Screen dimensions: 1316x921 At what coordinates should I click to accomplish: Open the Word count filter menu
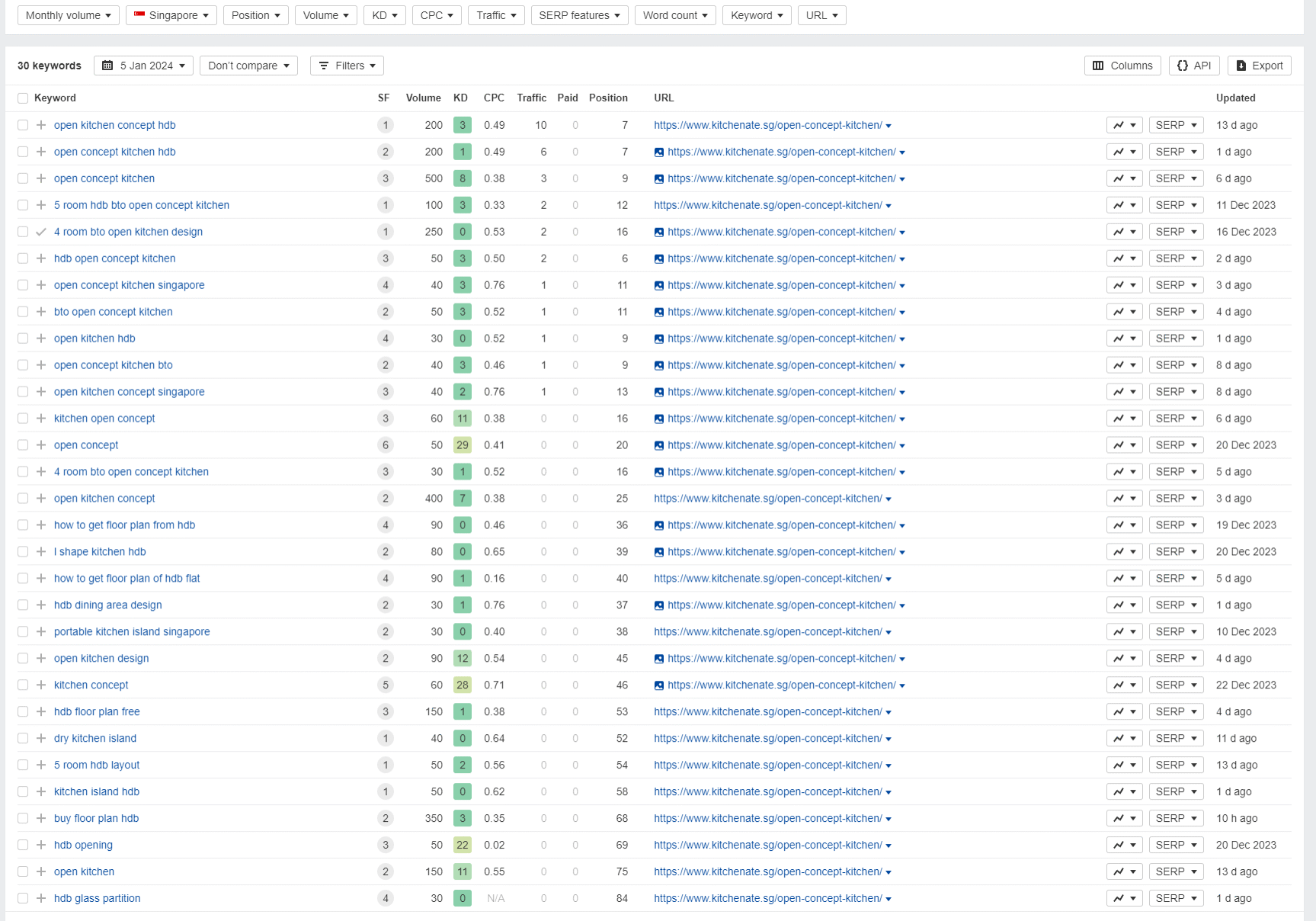pyautogui.click(x=674, y=15)
